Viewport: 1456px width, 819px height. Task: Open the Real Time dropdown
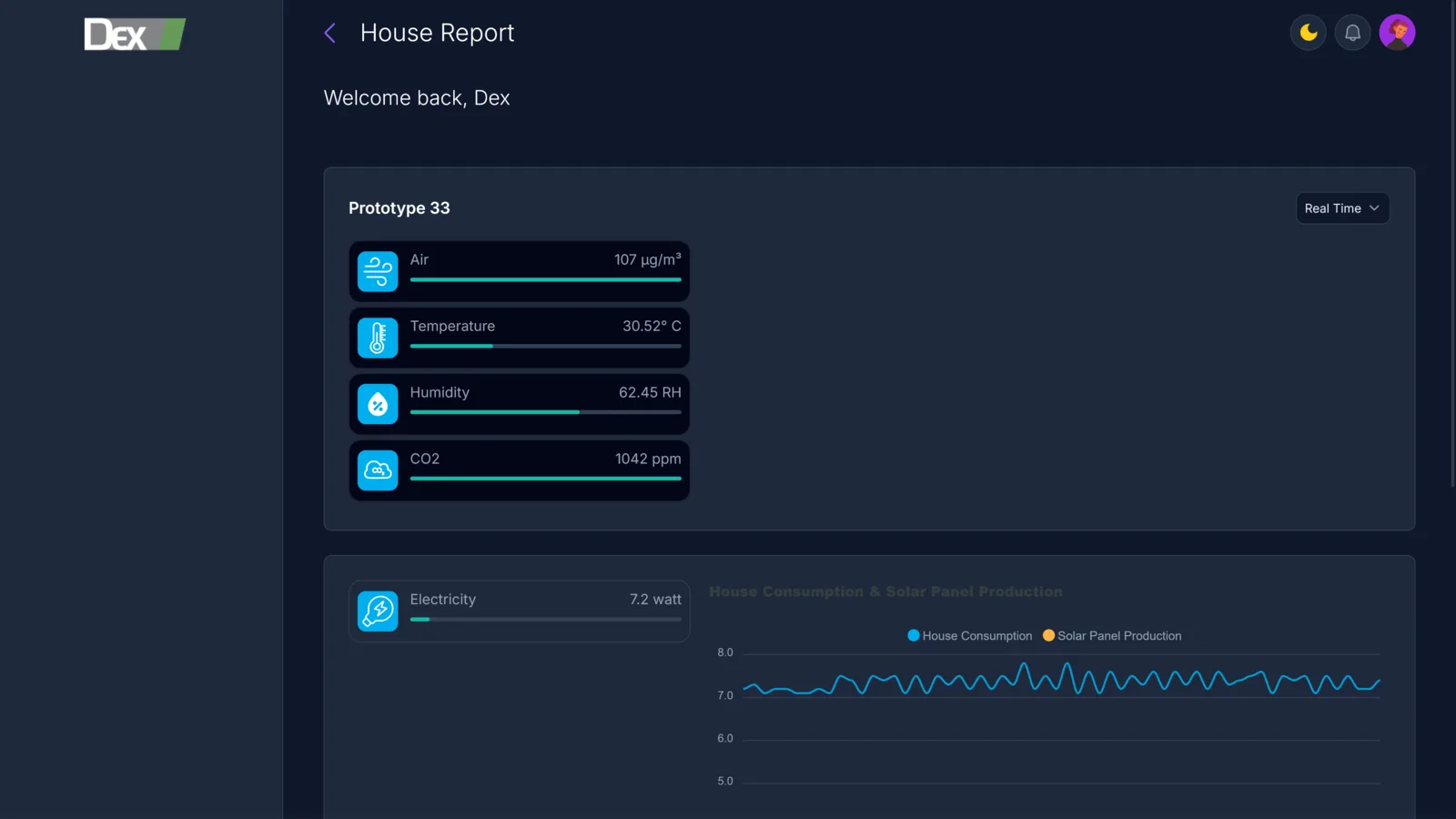tap(1342, 208)
